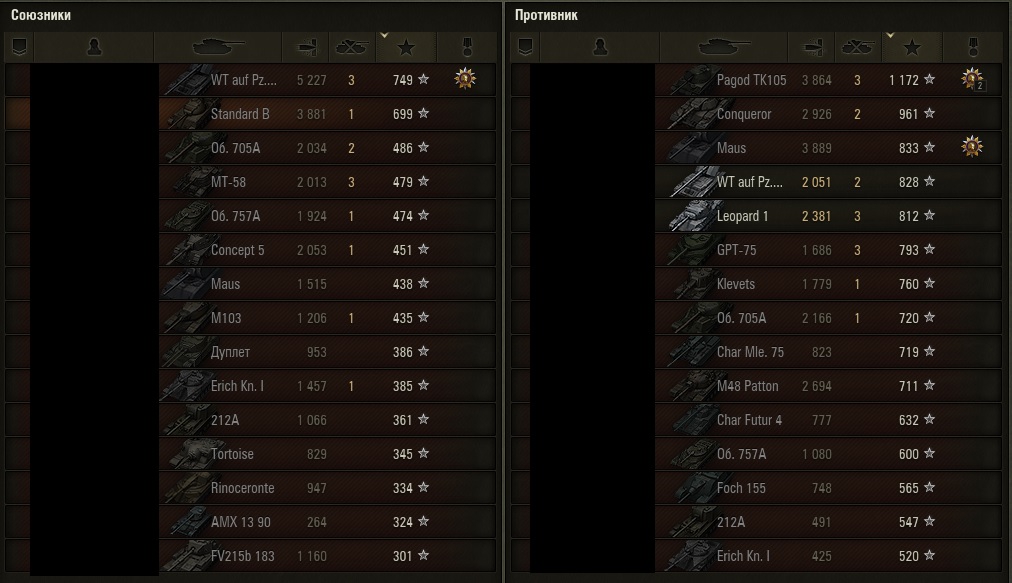Select the enemy Conqueror row

756,114
